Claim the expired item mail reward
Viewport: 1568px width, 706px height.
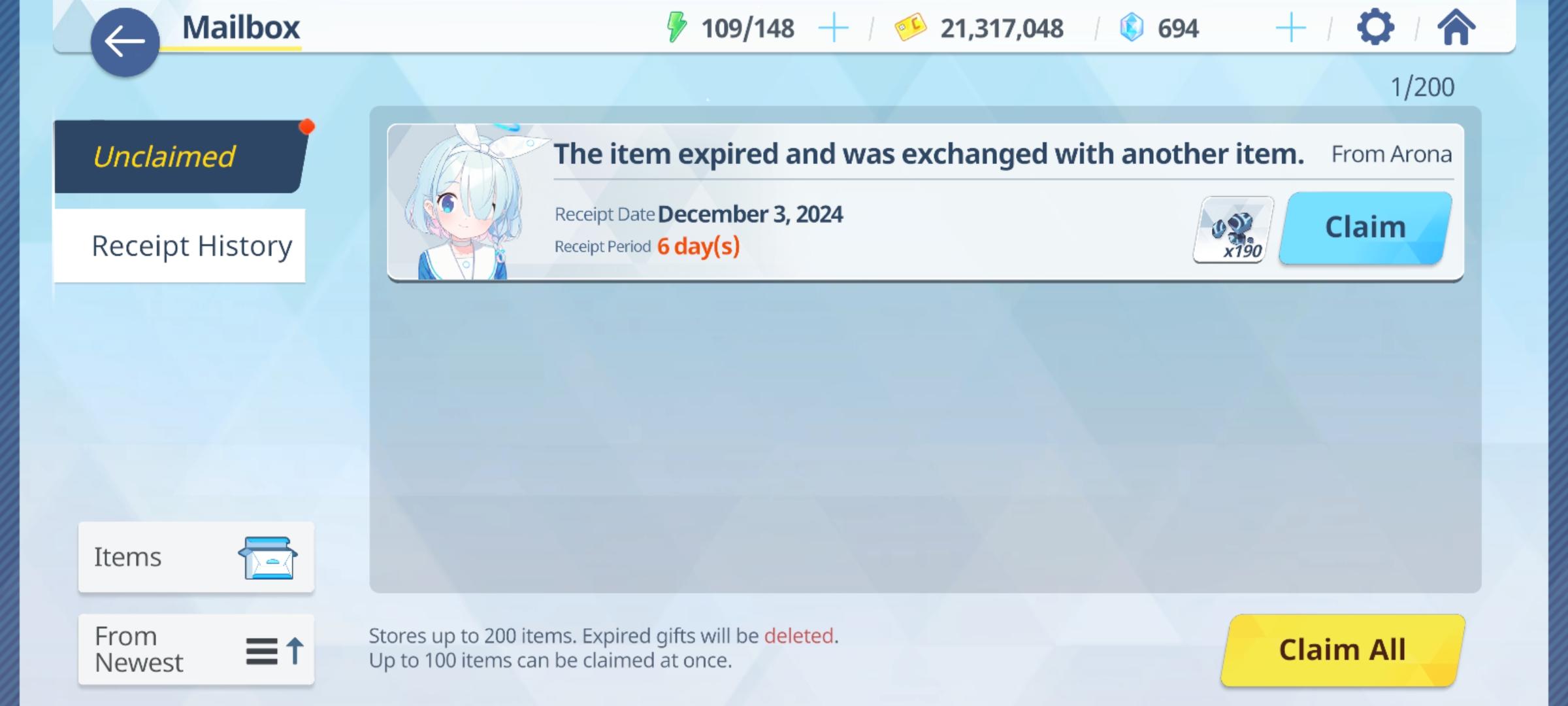coord(1365,227)
